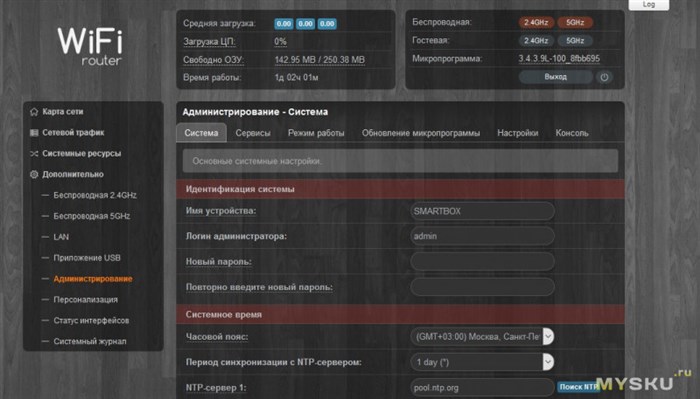This screenshot has height=399, width=700.
Task: Open the Network Map (Карта сети) icon
Action: [34, 112]
